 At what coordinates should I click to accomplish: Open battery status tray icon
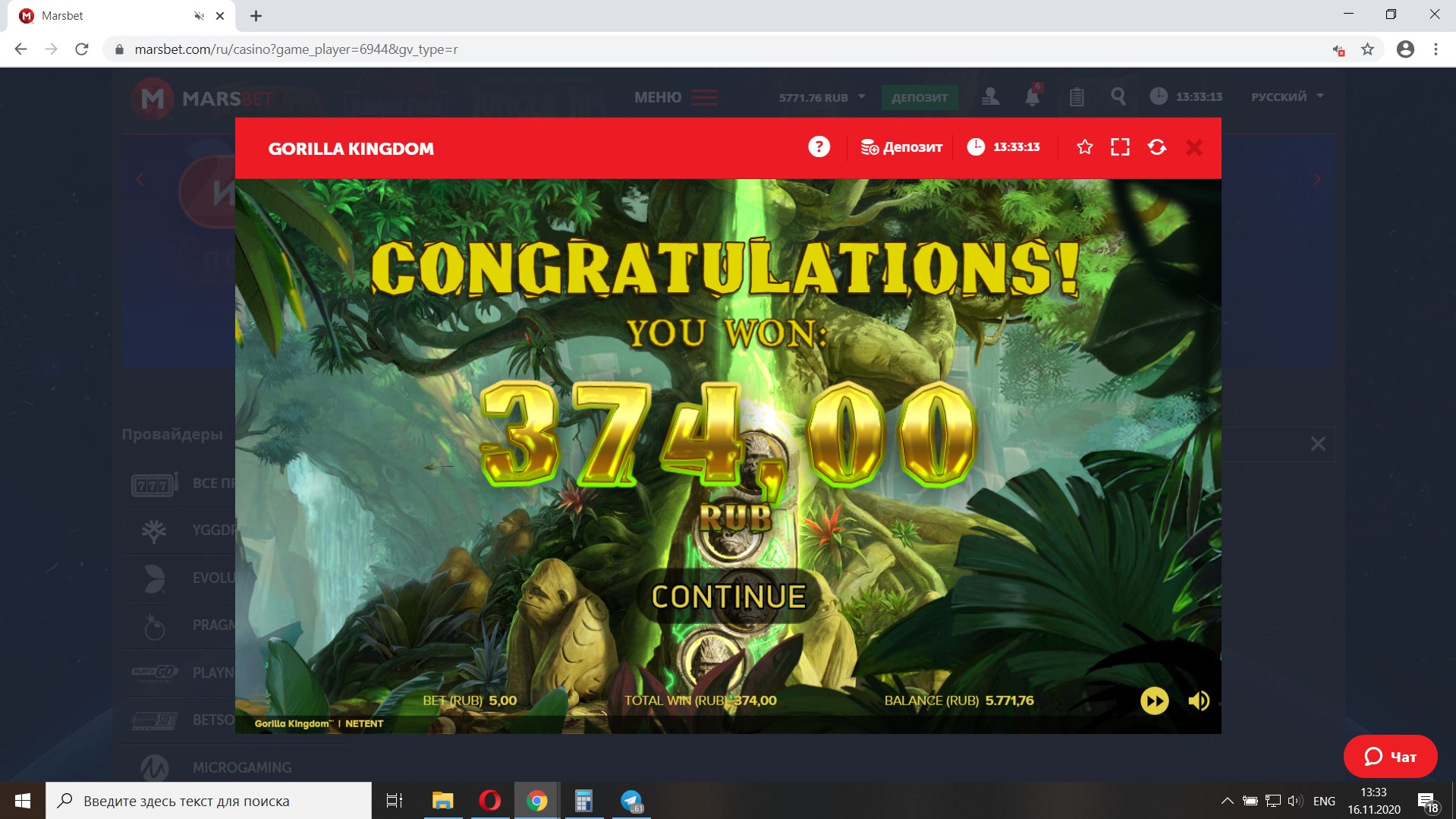click(x=1250, y=801)
